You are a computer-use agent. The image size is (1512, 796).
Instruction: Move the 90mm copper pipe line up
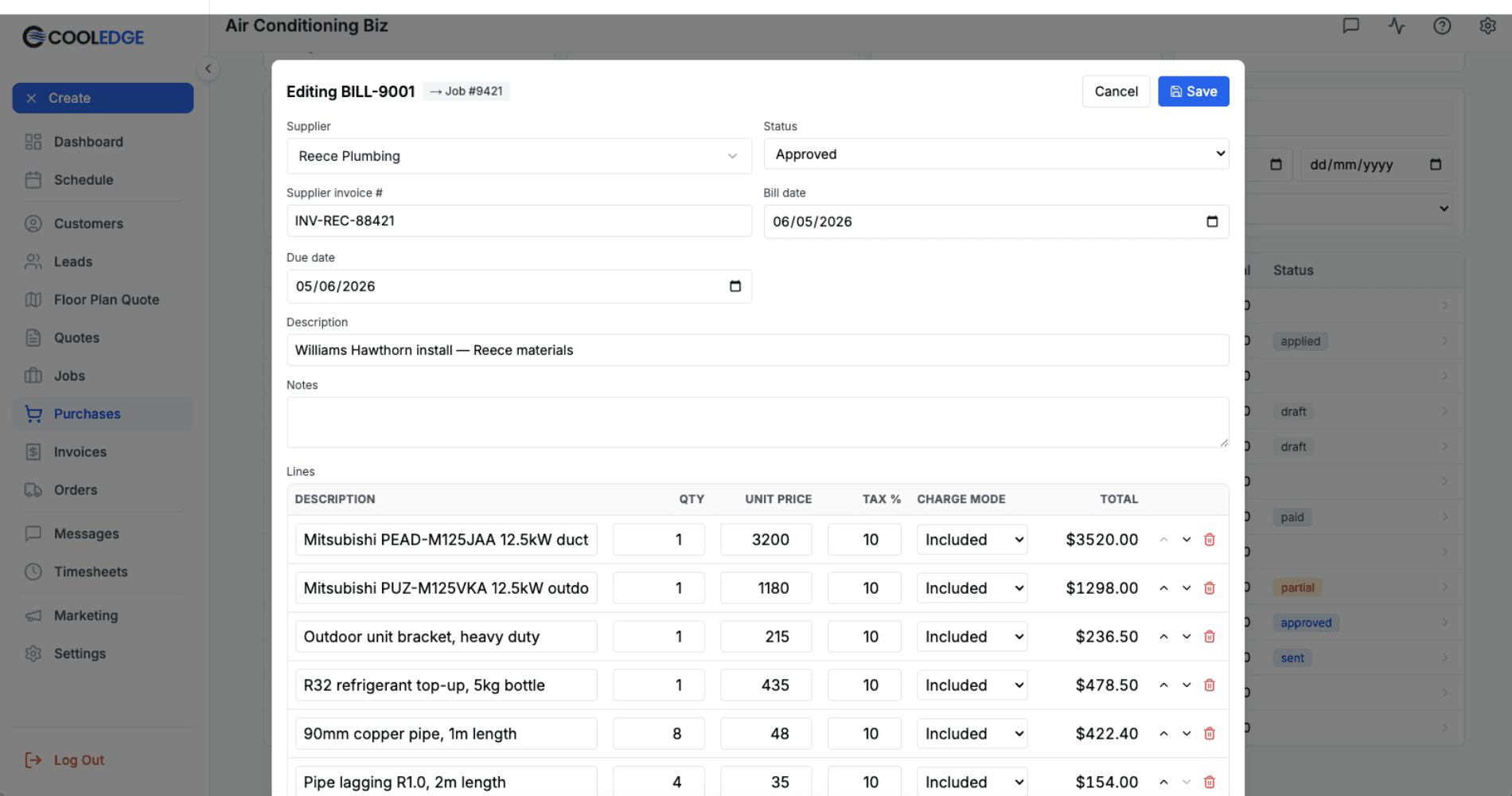[1163, 734]
